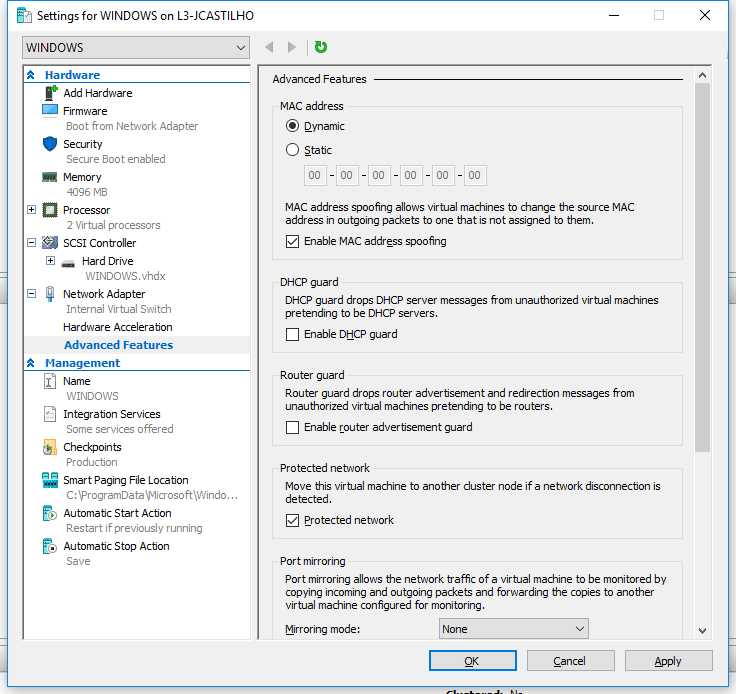The height and width of the screenshot is (694, 736).
Task: Click the Smart Paging File Location icon
Action: (x=50, y=480)
